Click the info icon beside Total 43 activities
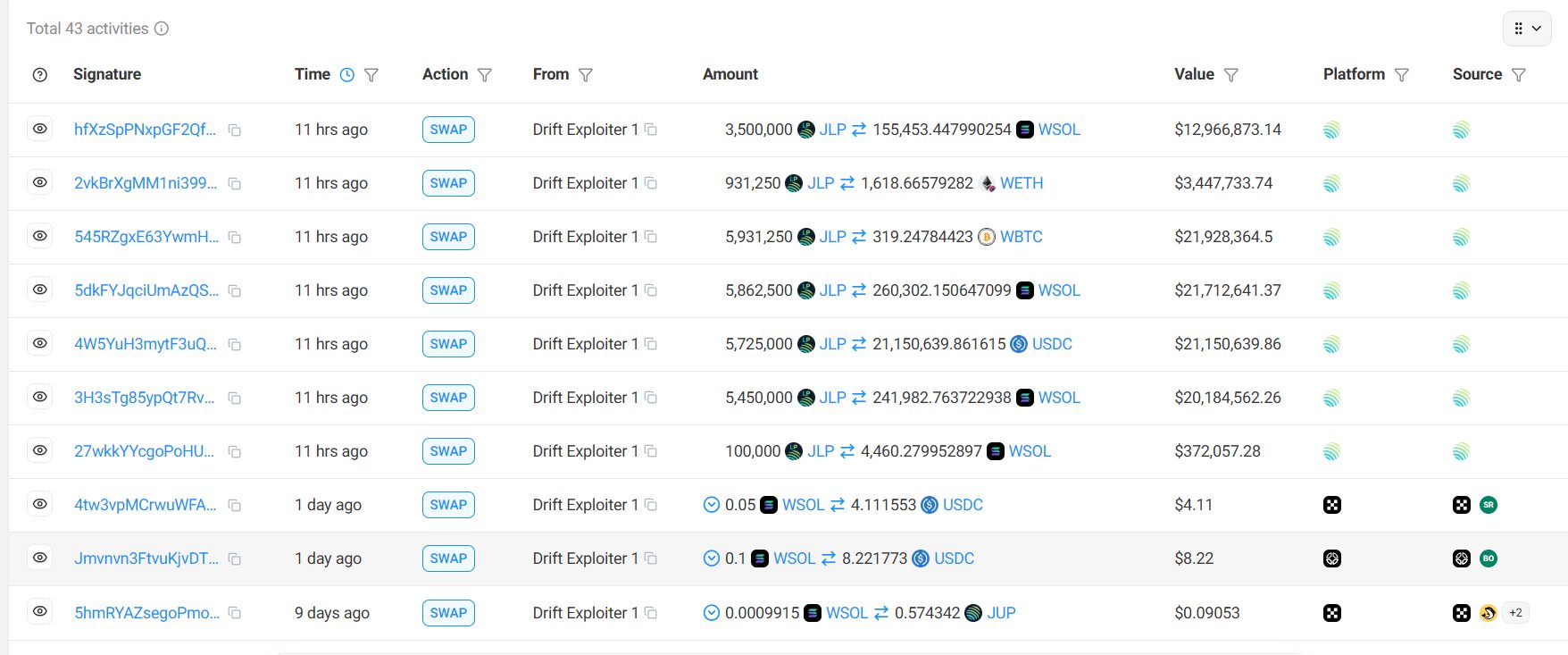This screenshot has height=655, width=1568. tap(162, 29)
